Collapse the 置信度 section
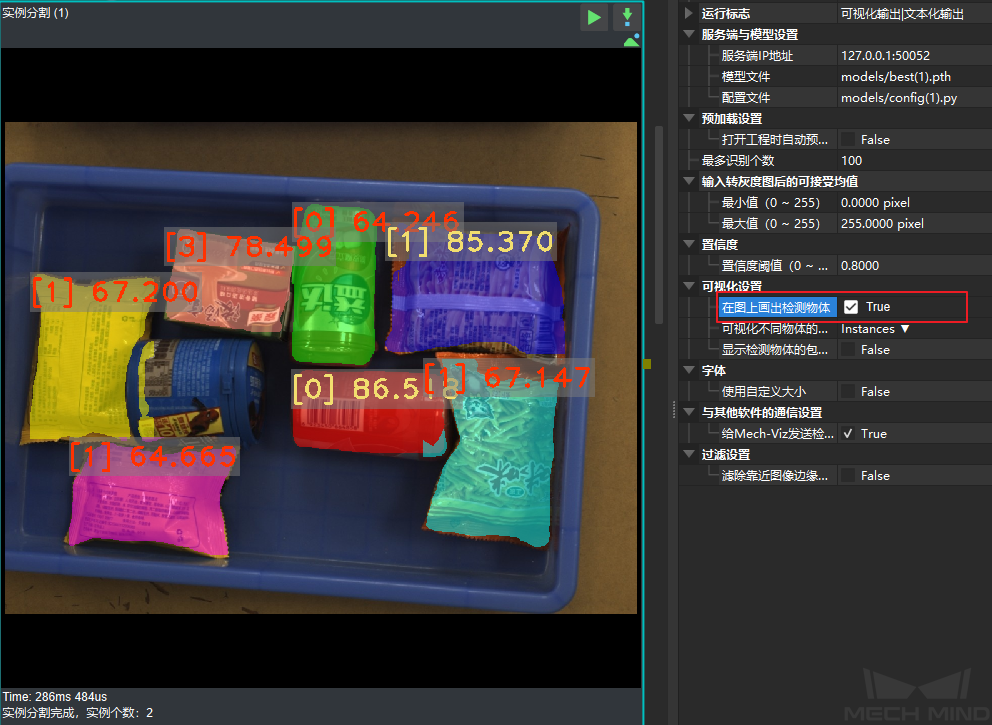Viewport: 992px width, 725px height. (x=689, y=244)
